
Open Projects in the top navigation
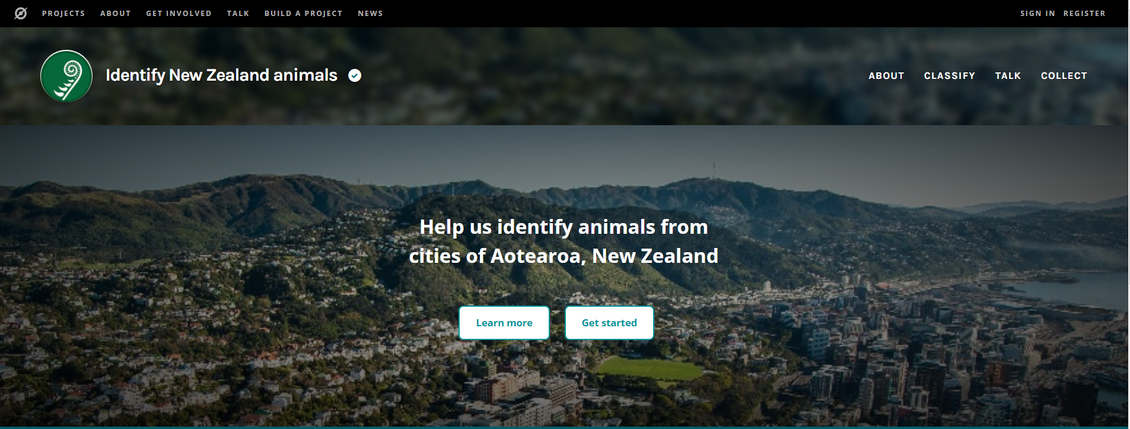pyautogui.click(x=63, y=14)
